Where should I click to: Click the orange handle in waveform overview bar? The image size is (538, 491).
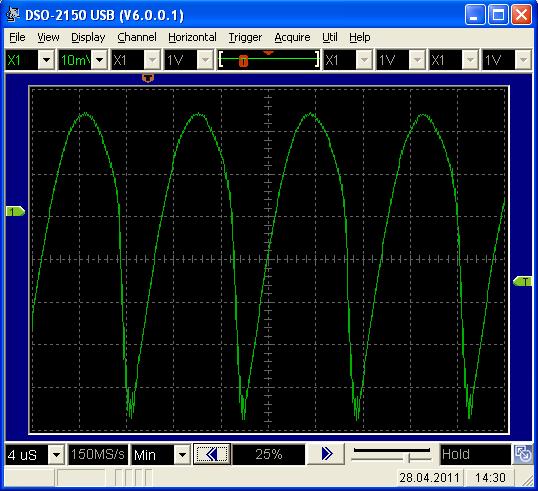point(243,61)
